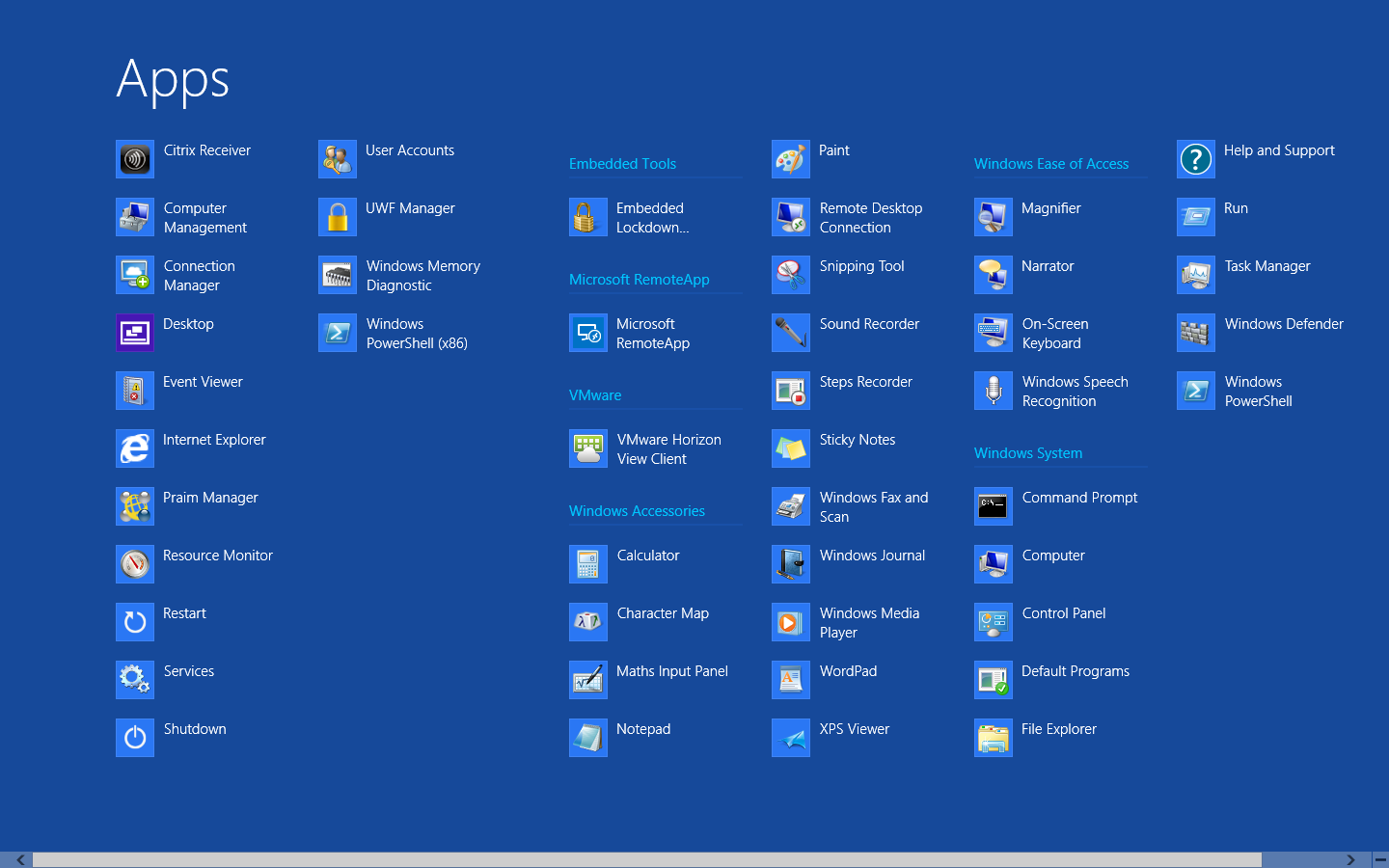Open Default Programs icon
Viewport: 1389px width, 868px height.
[x=994, y=680]
